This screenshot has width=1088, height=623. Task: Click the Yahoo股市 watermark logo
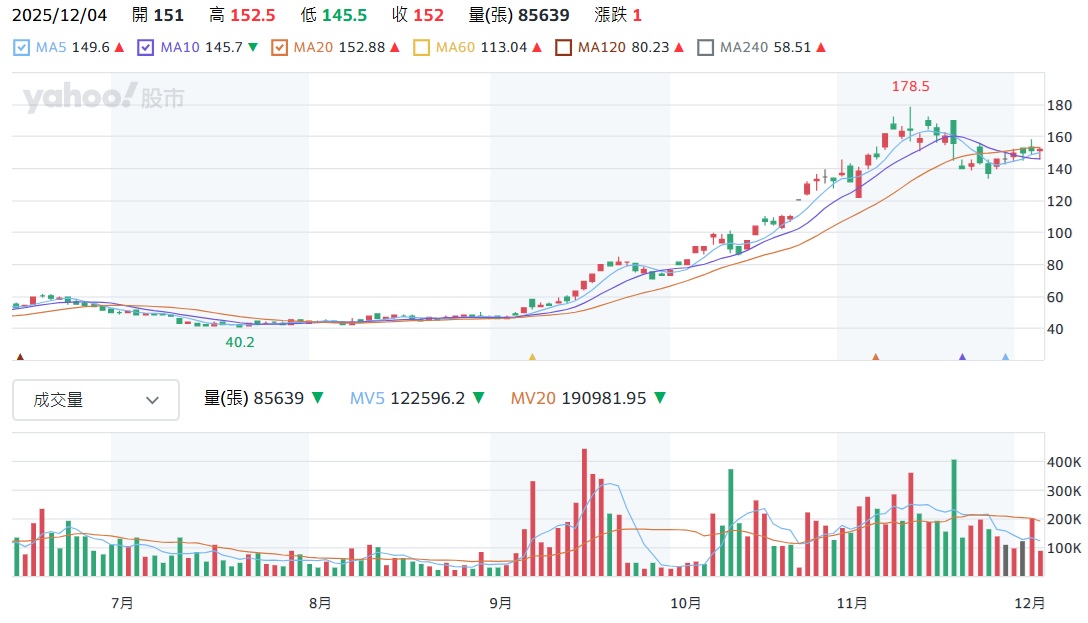[103, 98]
